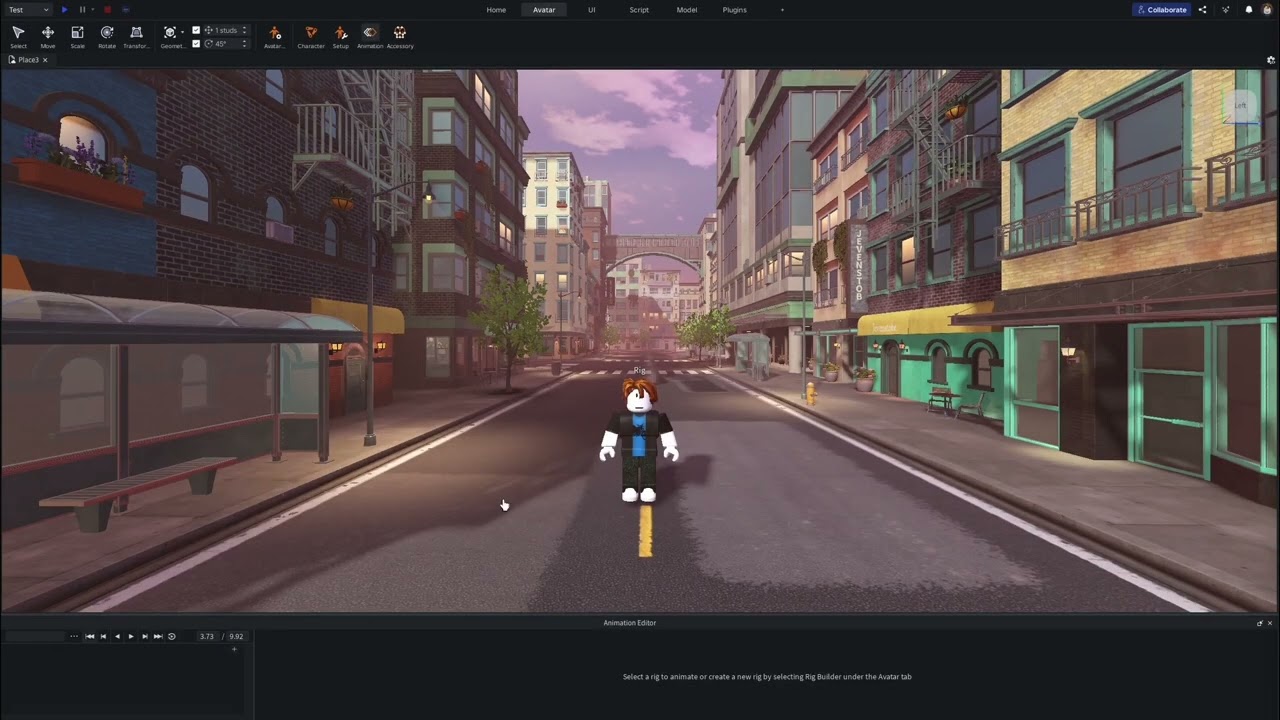
Task: Switch to the Home tab
Action: 496,9
